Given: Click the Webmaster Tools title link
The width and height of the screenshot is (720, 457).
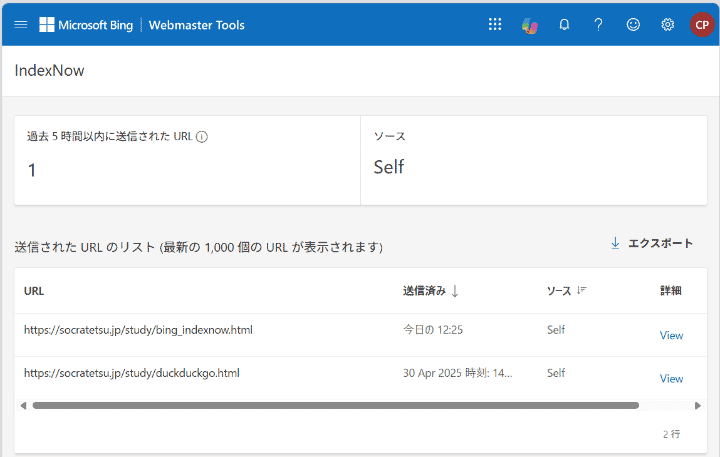Looking at the screenshot, I should click(197, 25).
